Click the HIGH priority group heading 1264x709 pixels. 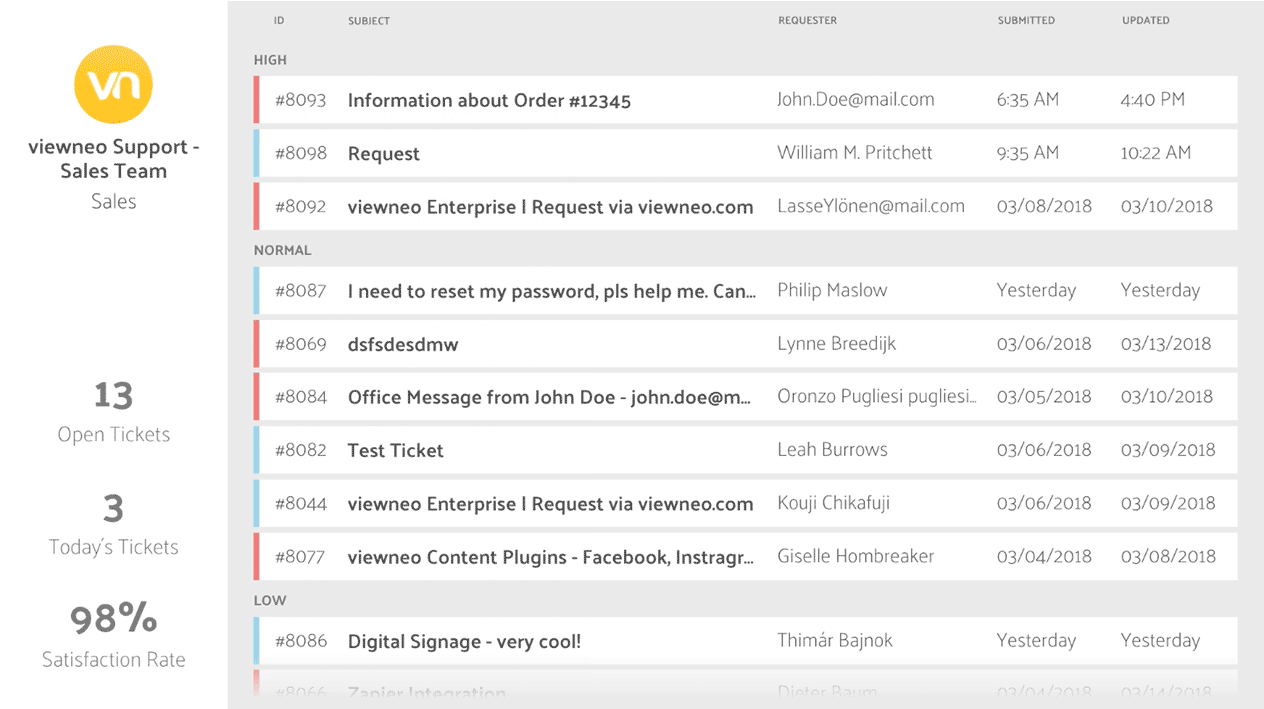pyautogui.click(x=270, y=60)
